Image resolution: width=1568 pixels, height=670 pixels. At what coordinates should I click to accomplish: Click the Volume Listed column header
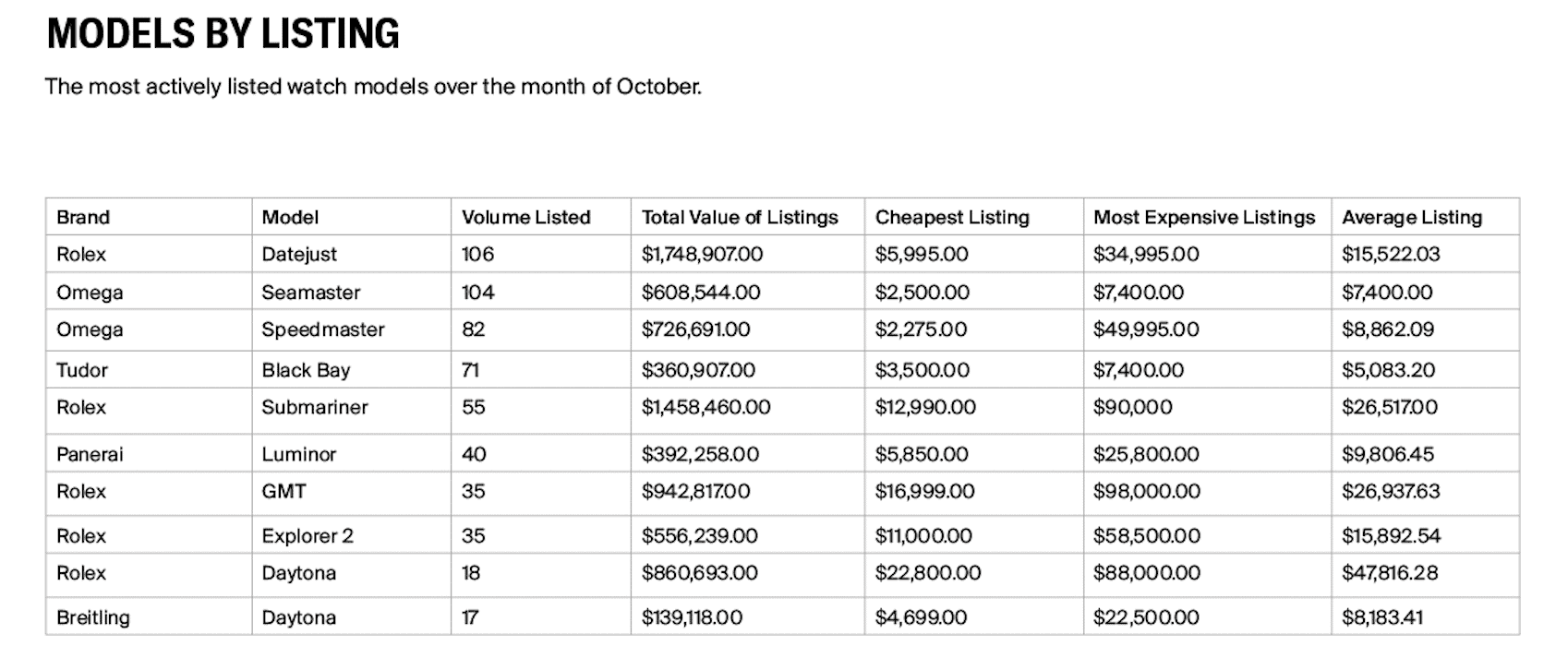pyautogui.click(x=525, y=218)
